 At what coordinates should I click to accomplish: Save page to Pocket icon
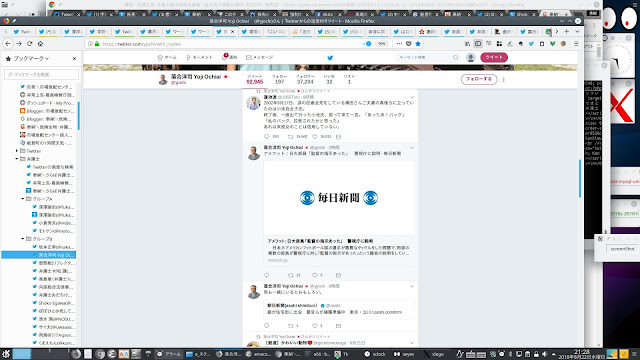pos(409,44)
